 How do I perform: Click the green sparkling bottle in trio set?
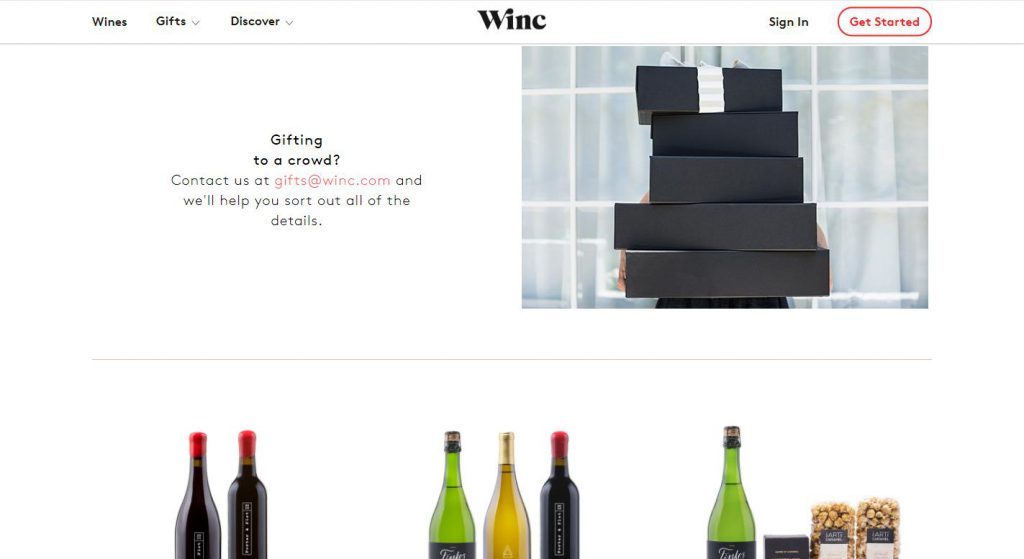[x=451, y=494]
